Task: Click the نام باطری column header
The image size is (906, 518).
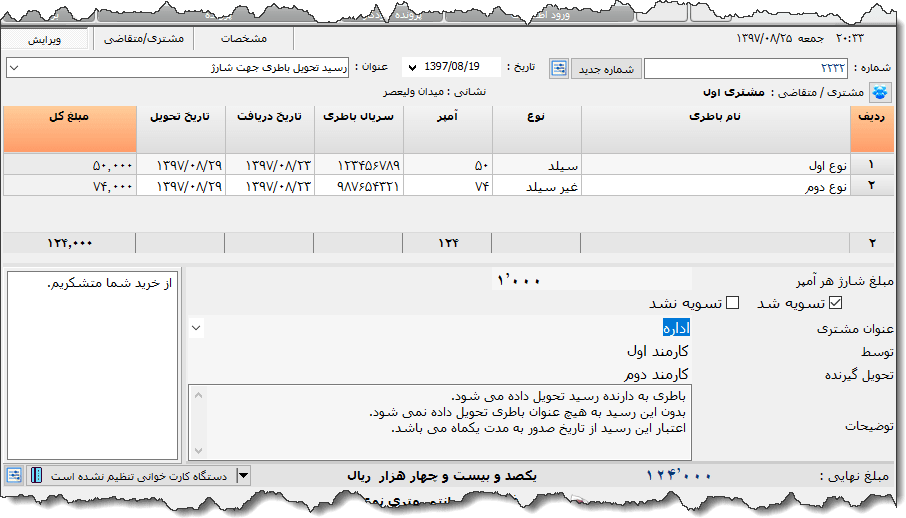Action: tap(716, 129)
